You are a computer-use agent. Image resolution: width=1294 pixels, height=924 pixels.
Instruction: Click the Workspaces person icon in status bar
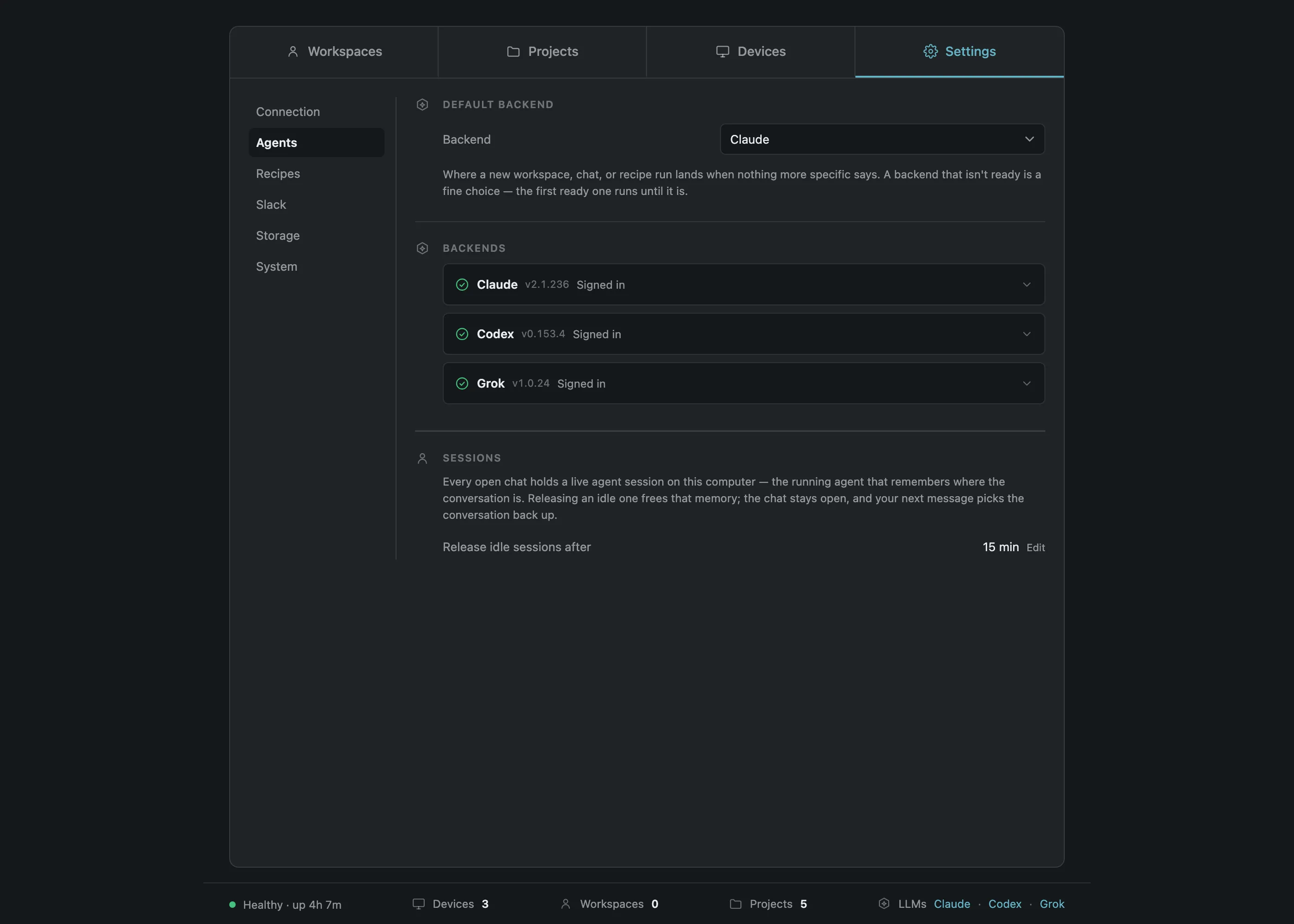[x=566, y=904]
